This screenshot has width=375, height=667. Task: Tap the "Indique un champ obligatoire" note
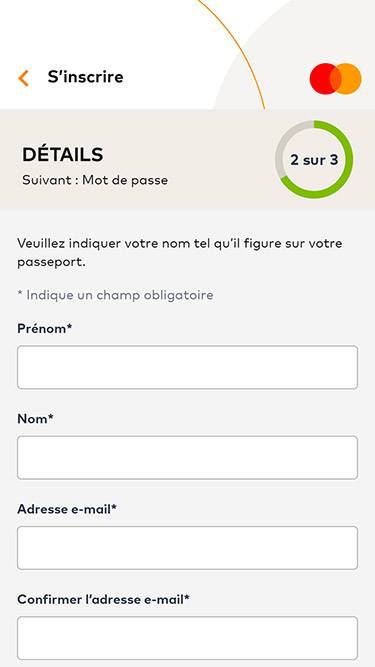pos(115,295)
